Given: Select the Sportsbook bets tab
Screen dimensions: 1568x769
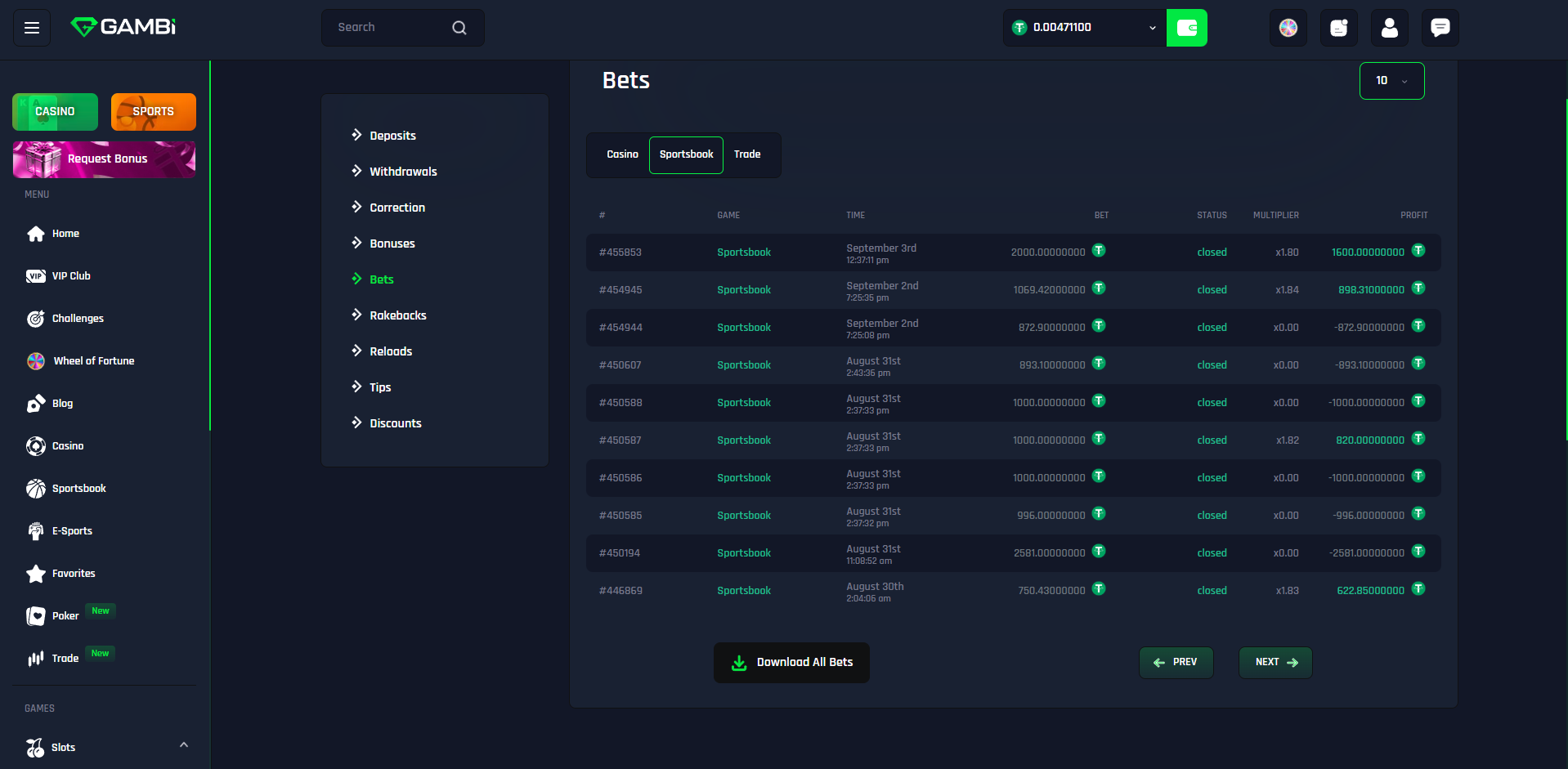Looking at the screenshot, I should point(686,155).
